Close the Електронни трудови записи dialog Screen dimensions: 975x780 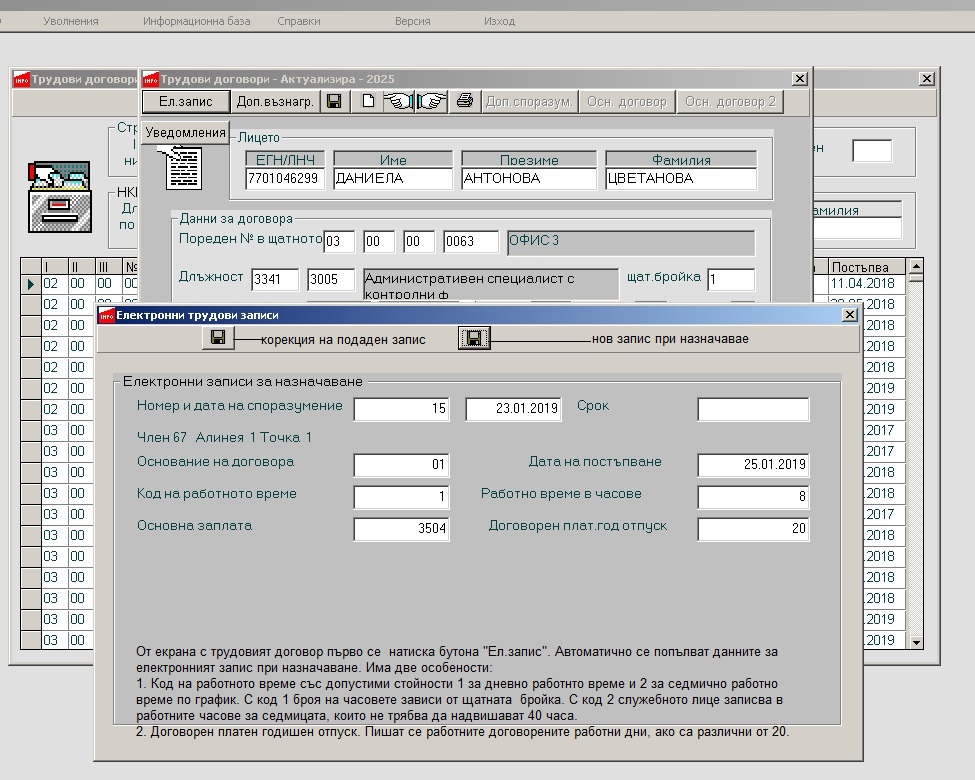click(x=849, y=315)
